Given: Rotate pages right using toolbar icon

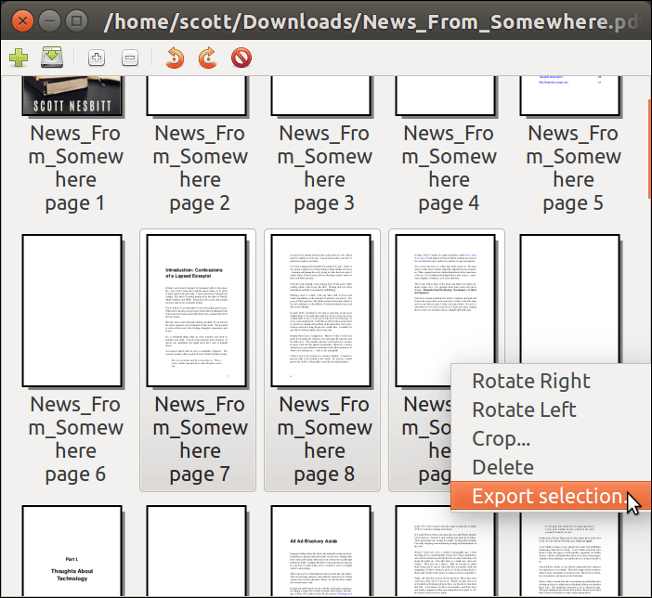Looking at the screenshot, I should pyautogui.click(x=208, y=58).
